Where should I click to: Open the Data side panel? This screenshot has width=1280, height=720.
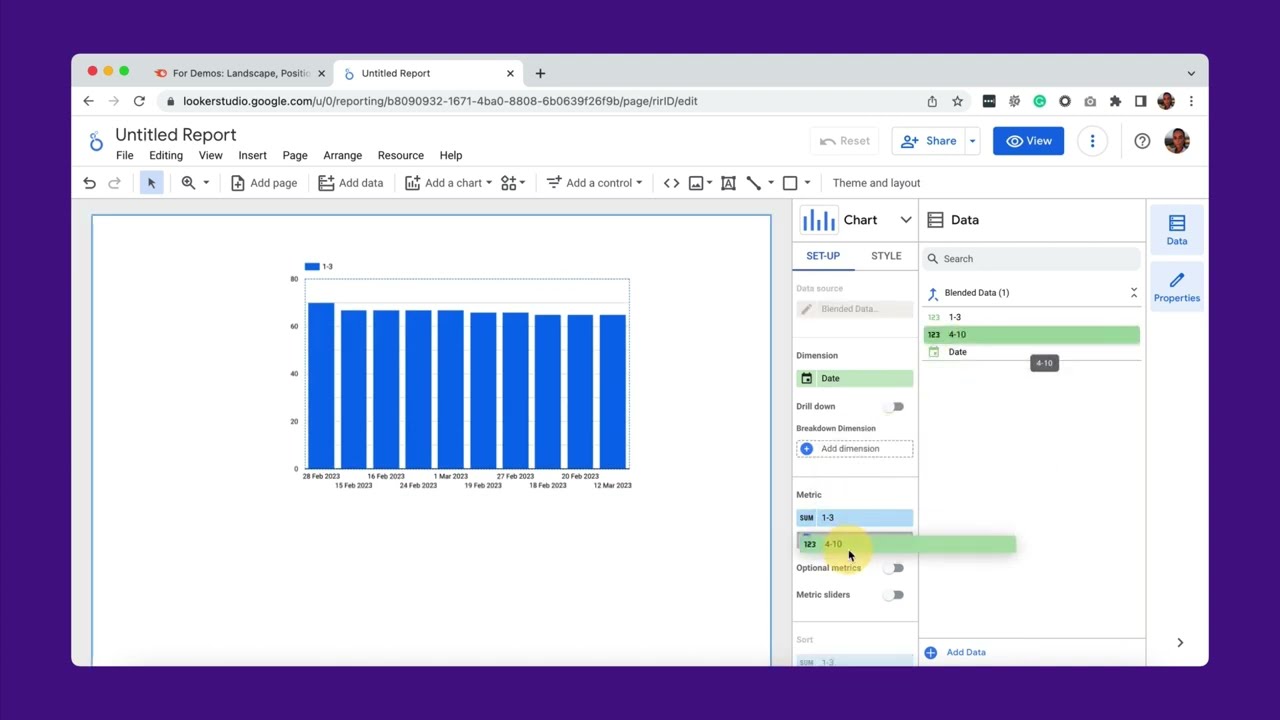1176,229
